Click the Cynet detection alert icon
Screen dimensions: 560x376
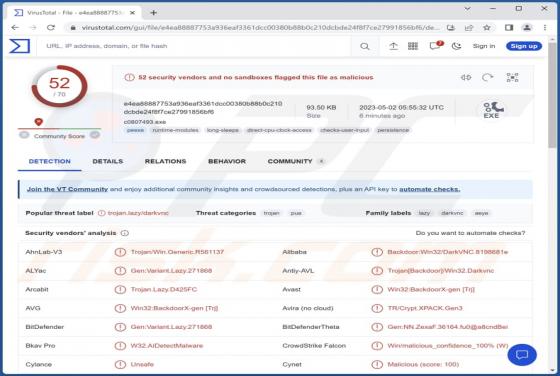pyautogui.click(x=377, y=365)
